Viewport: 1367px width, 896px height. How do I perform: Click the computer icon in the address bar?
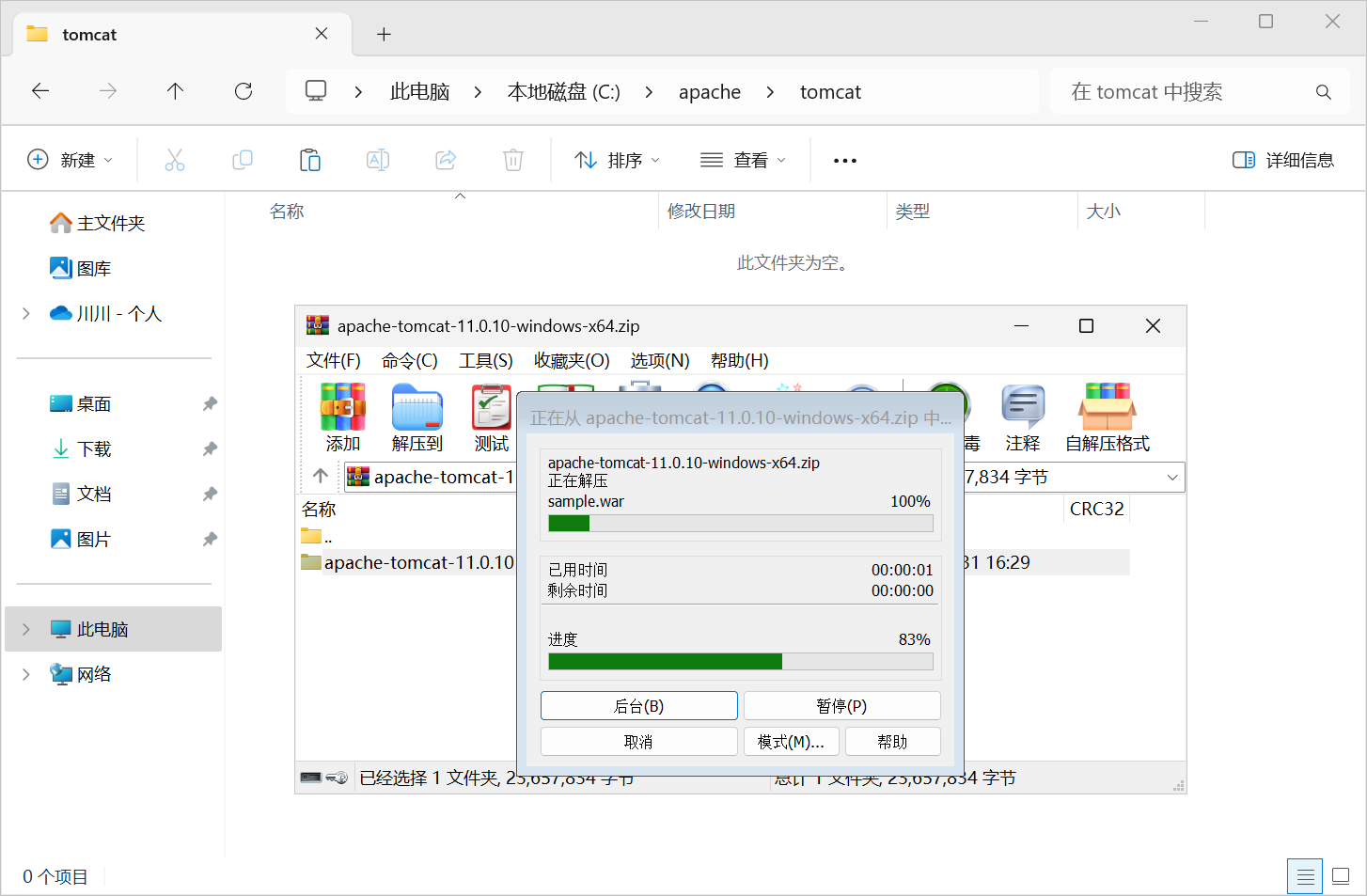316,91
